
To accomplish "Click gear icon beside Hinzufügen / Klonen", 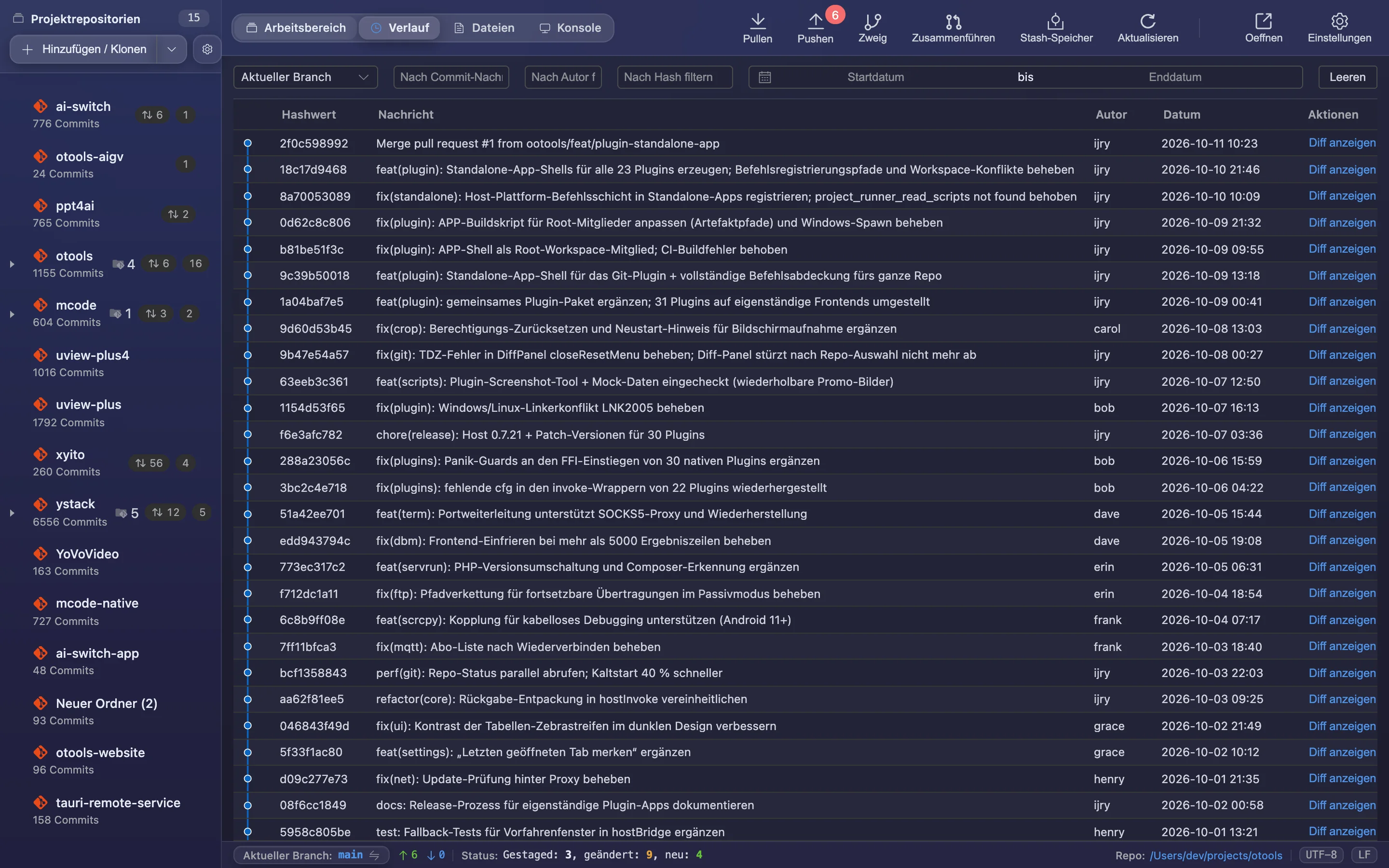I will [x=207, y=49].
